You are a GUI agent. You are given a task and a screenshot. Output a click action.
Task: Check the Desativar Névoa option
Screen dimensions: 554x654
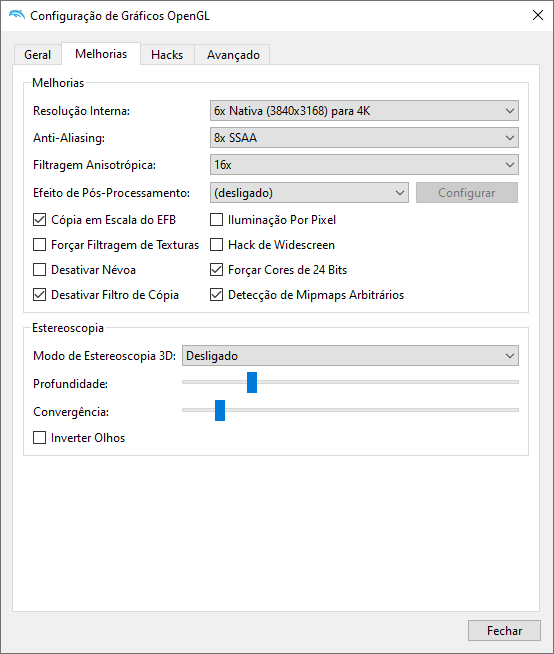(40, 270)
